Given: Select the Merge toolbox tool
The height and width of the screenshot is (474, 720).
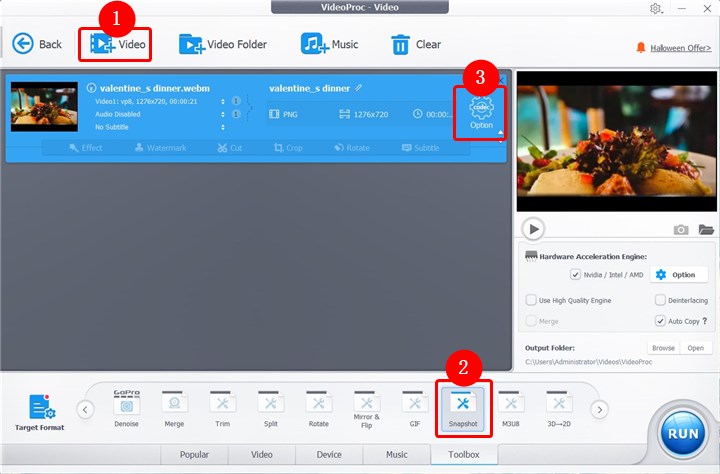Looking at the screenshot, I should [174, 408].
